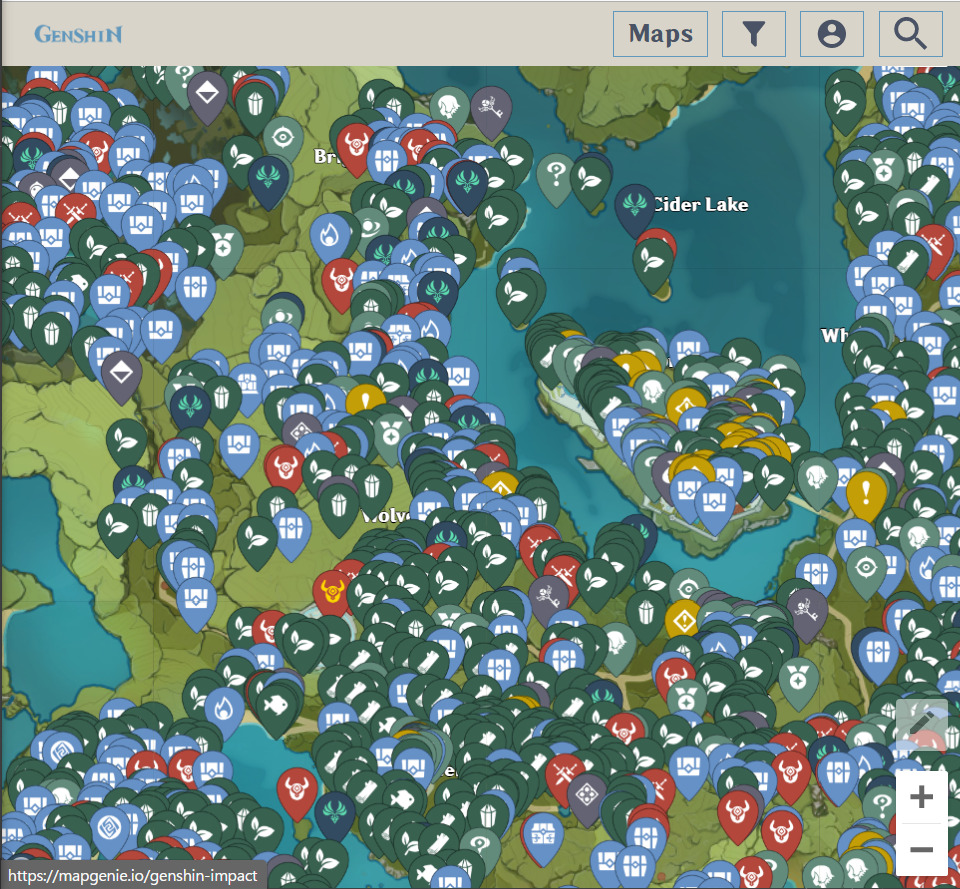Select teal eye marker above the Bri label
This screenshot has width=960, height=889.
[283, 140]
